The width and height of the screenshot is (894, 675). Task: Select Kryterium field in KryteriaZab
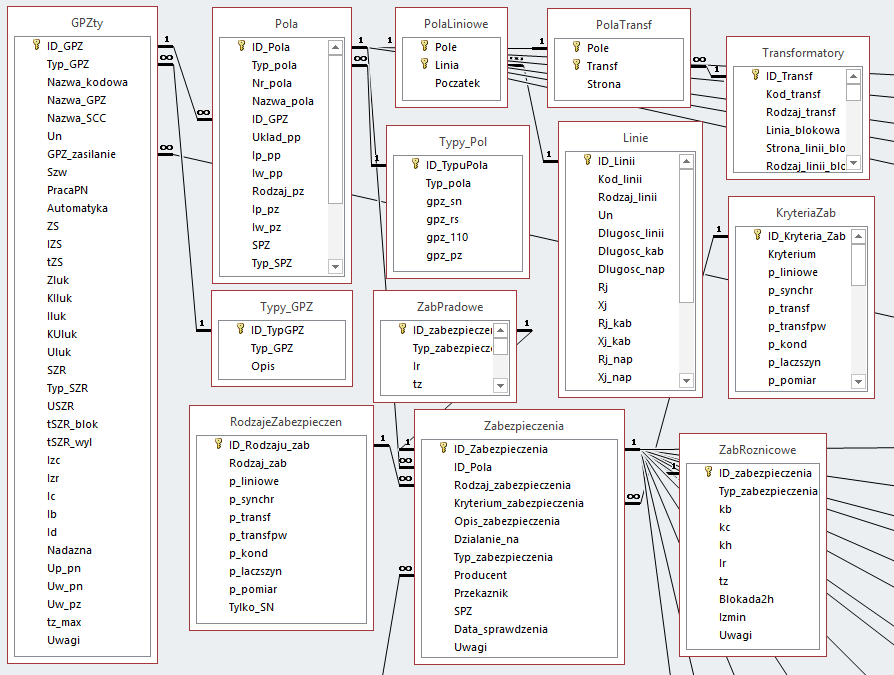tap(791, 254)
